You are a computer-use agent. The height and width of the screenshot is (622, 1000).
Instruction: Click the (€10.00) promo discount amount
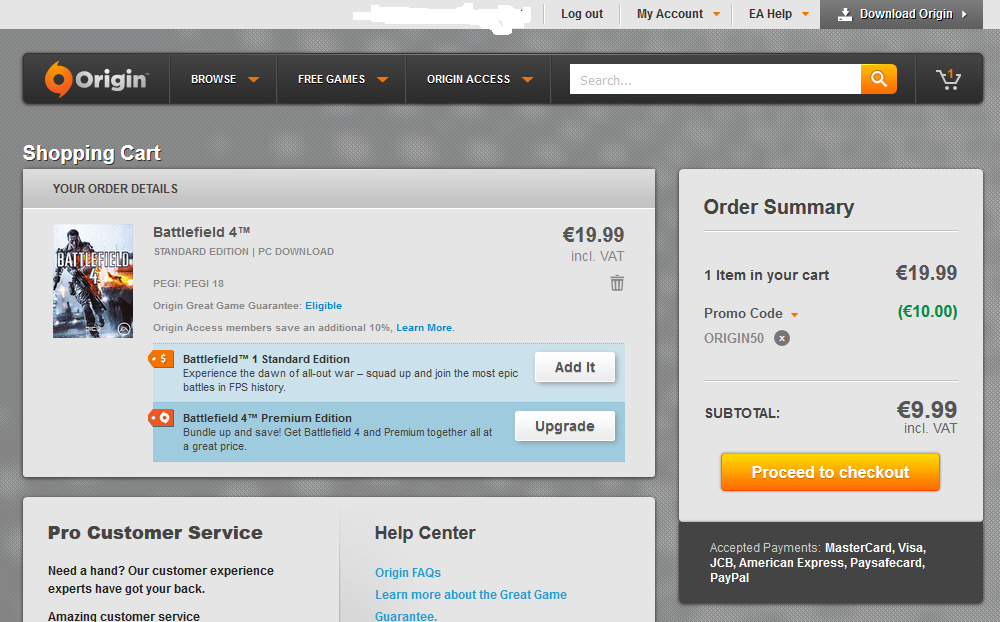[x=927, y=311]
